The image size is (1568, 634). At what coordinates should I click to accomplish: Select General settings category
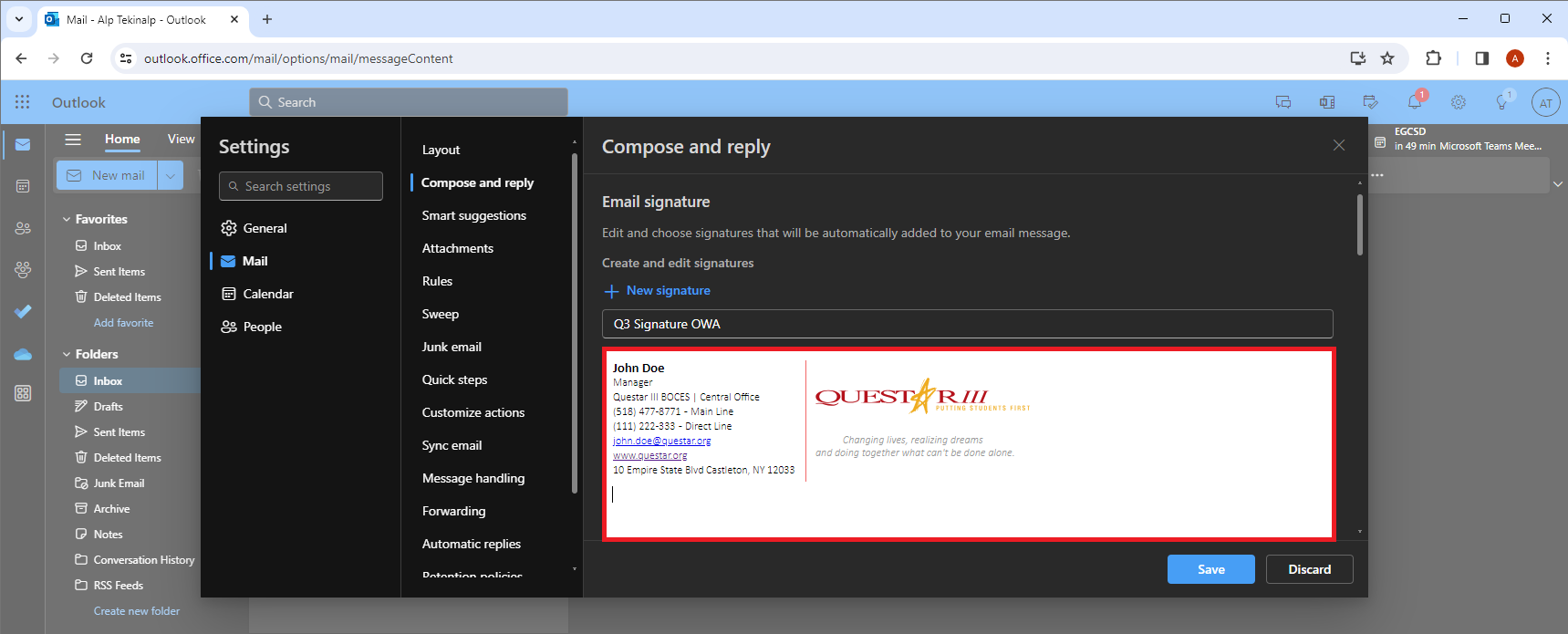(x=254, y=228)
